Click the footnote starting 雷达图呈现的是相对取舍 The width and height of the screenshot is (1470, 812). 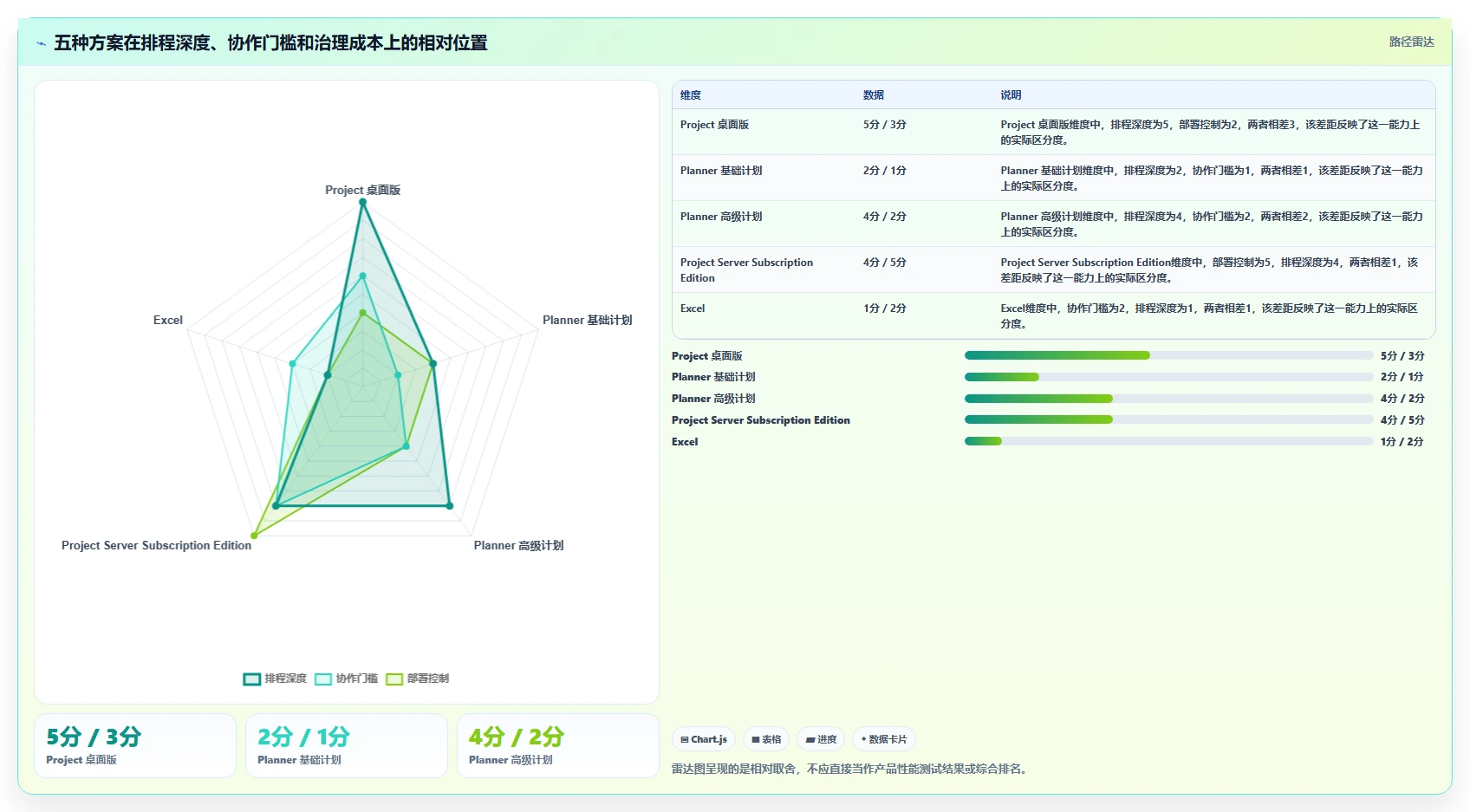850,769
